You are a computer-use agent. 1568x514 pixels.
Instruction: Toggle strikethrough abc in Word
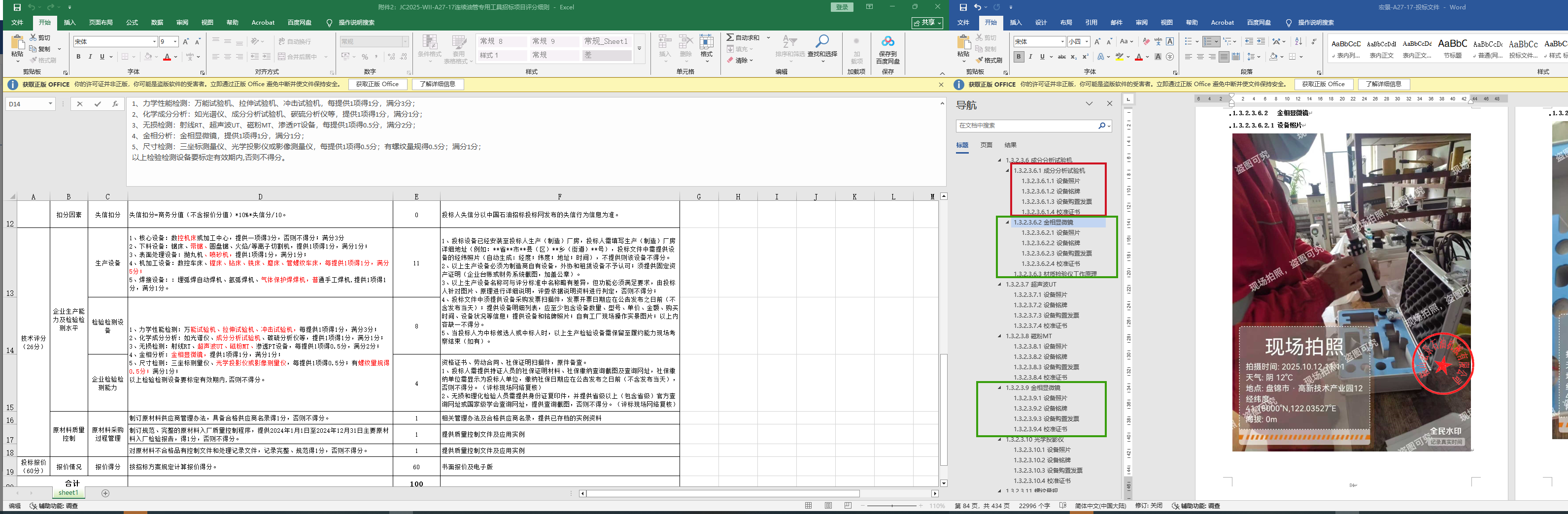pos(1061,57)
